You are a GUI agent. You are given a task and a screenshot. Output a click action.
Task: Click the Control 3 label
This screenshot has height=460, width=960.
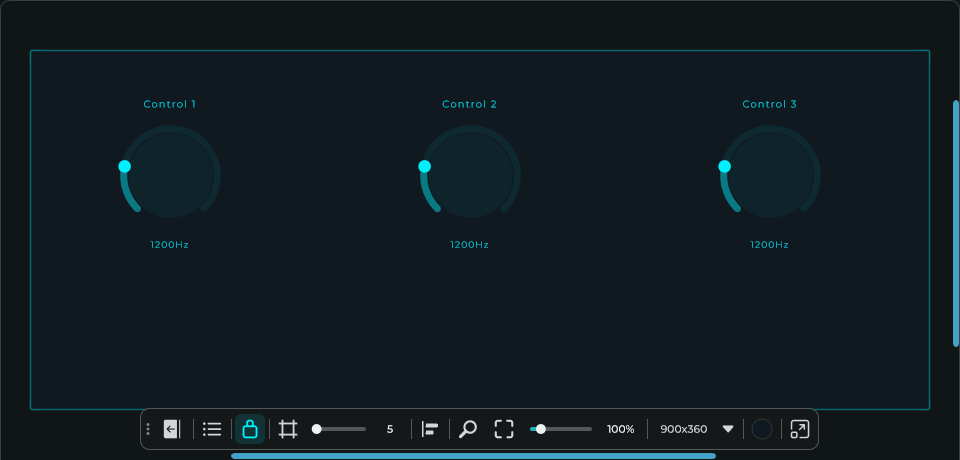tap(770, 104)
